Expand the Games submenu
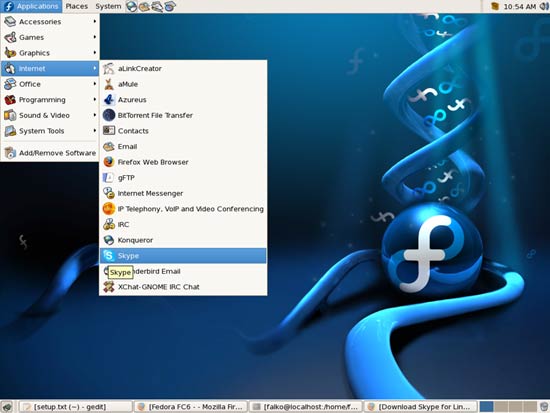Screen dimensions: 550x413 (x=50, y=37)
